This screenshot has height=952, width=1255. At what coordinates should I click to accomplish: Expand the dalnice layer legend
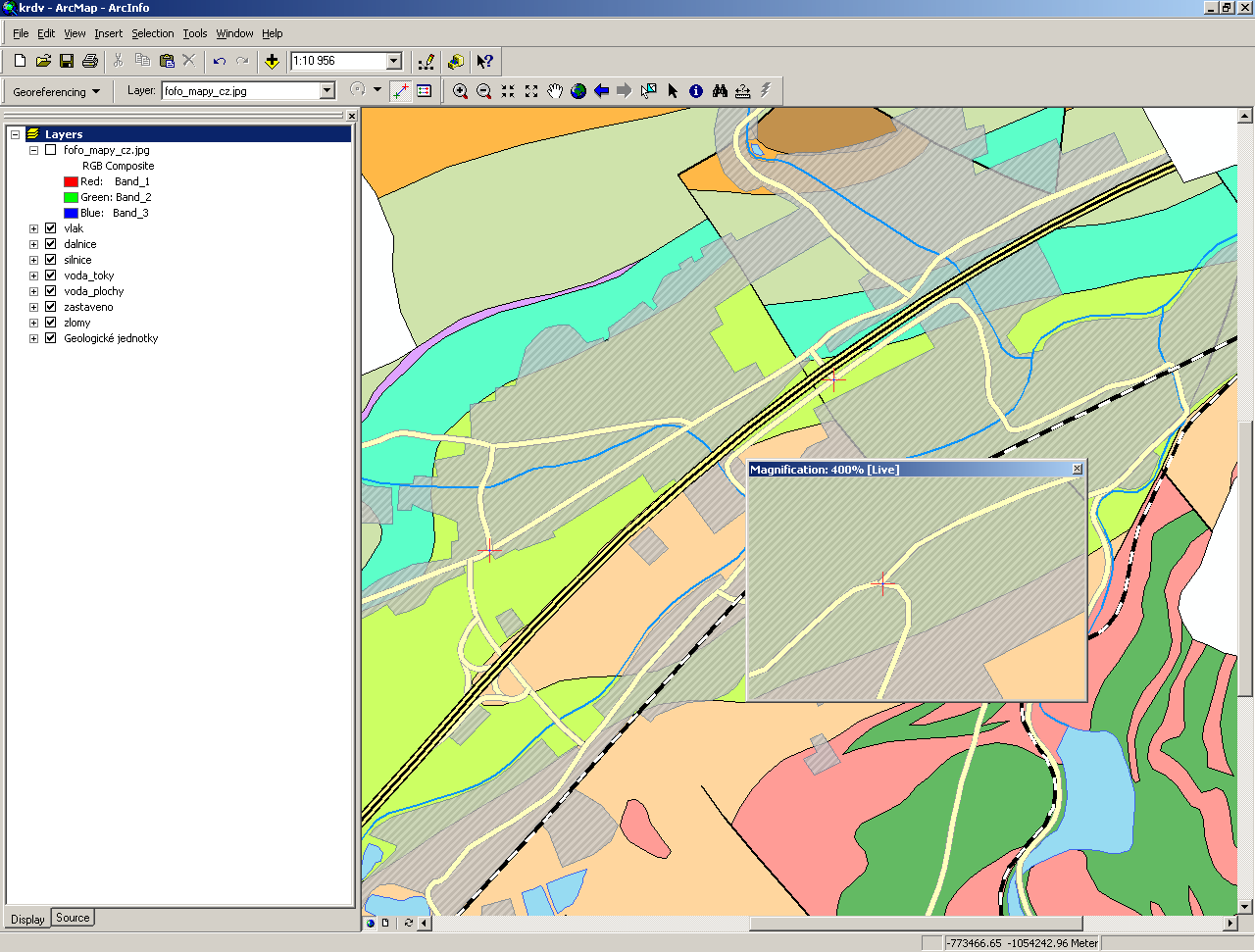point(33,244)
